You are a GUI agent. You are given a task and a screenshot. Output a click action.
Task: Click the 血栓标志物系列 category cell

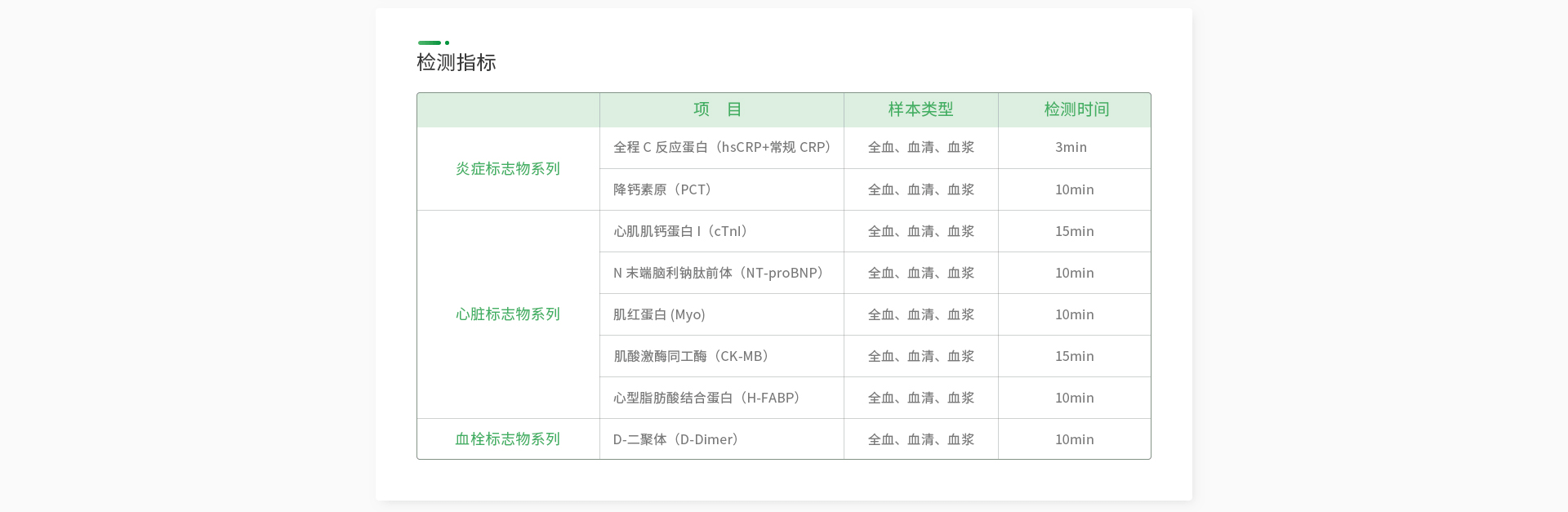(507, 439)
